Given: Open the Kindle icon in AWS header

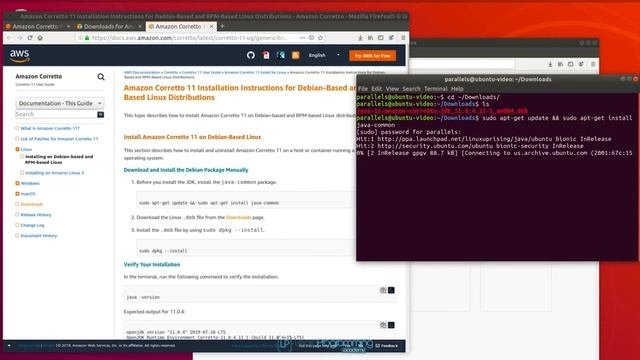Looking at the screenshot, I should pos(280,55).
